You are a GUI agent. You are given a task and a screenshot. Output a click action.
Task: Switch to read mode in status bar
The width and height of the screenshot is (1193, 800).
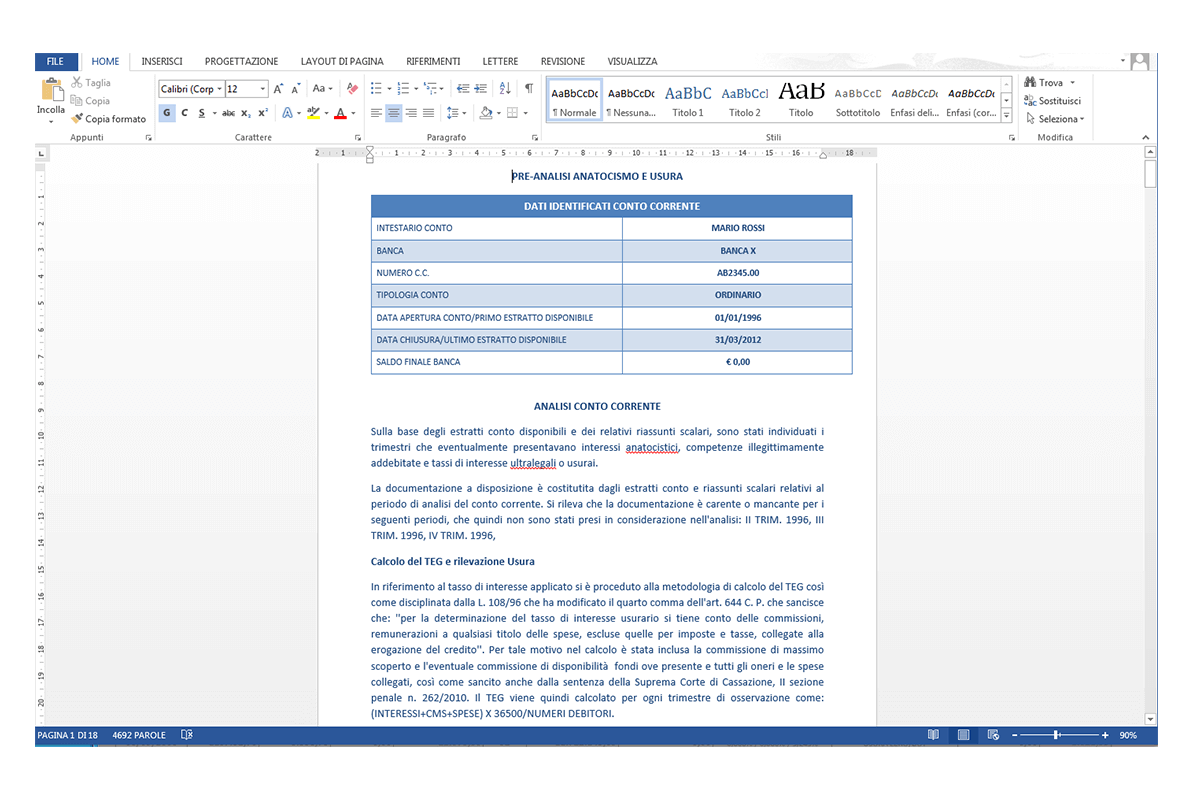pos(934,735)
